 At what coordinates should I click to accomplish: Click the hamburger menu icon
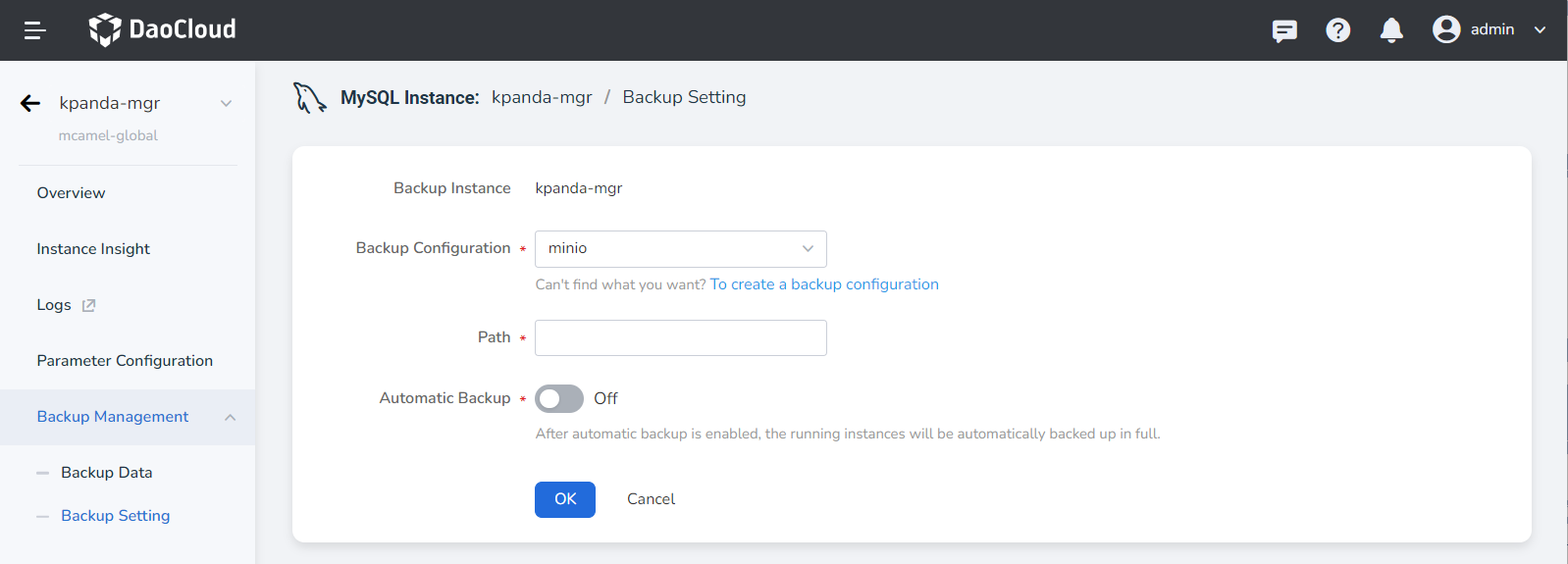coord(35,30)
